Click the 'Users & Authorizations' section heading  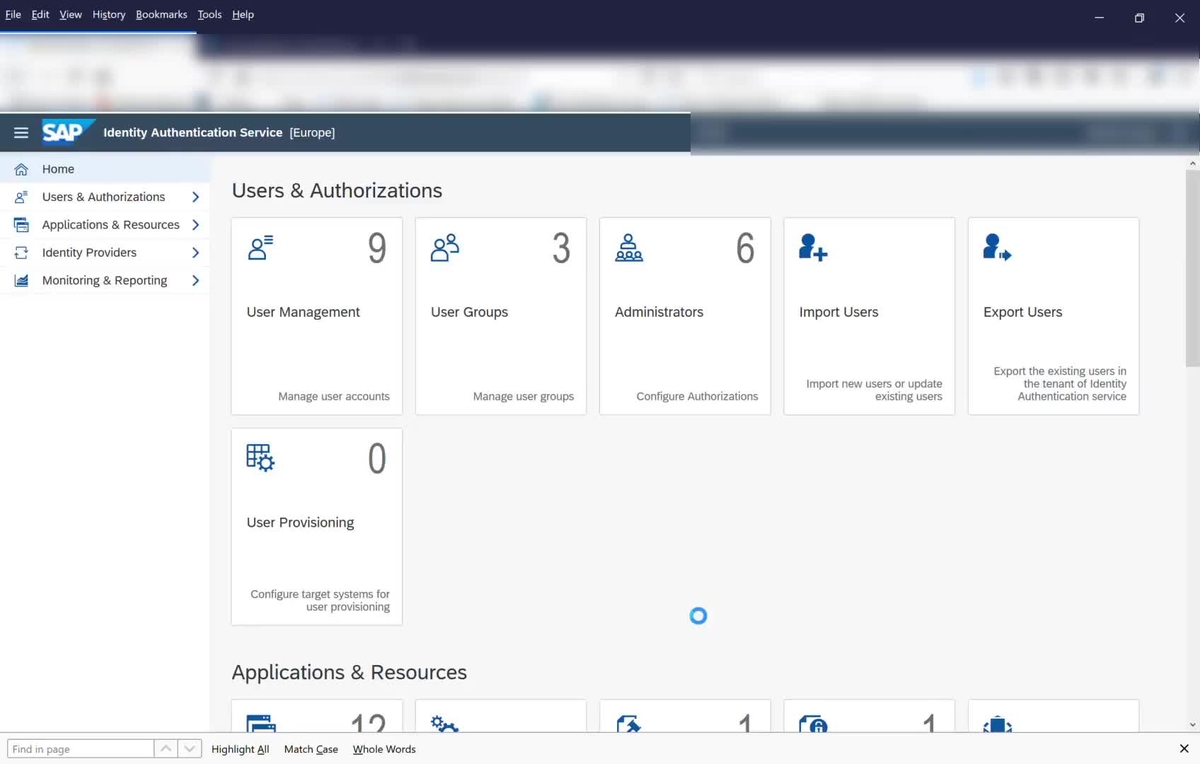(337, 191)
